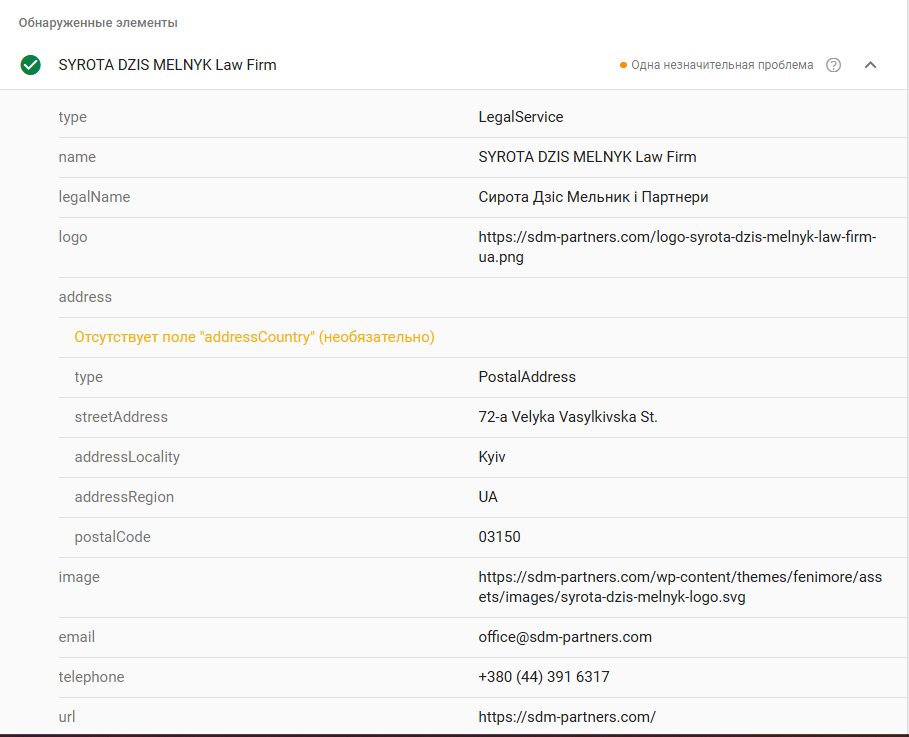This screenshot has width=909, height=737.
Task: Open the url https://sdm-partners.com/
Action: [x=567, y=717]
